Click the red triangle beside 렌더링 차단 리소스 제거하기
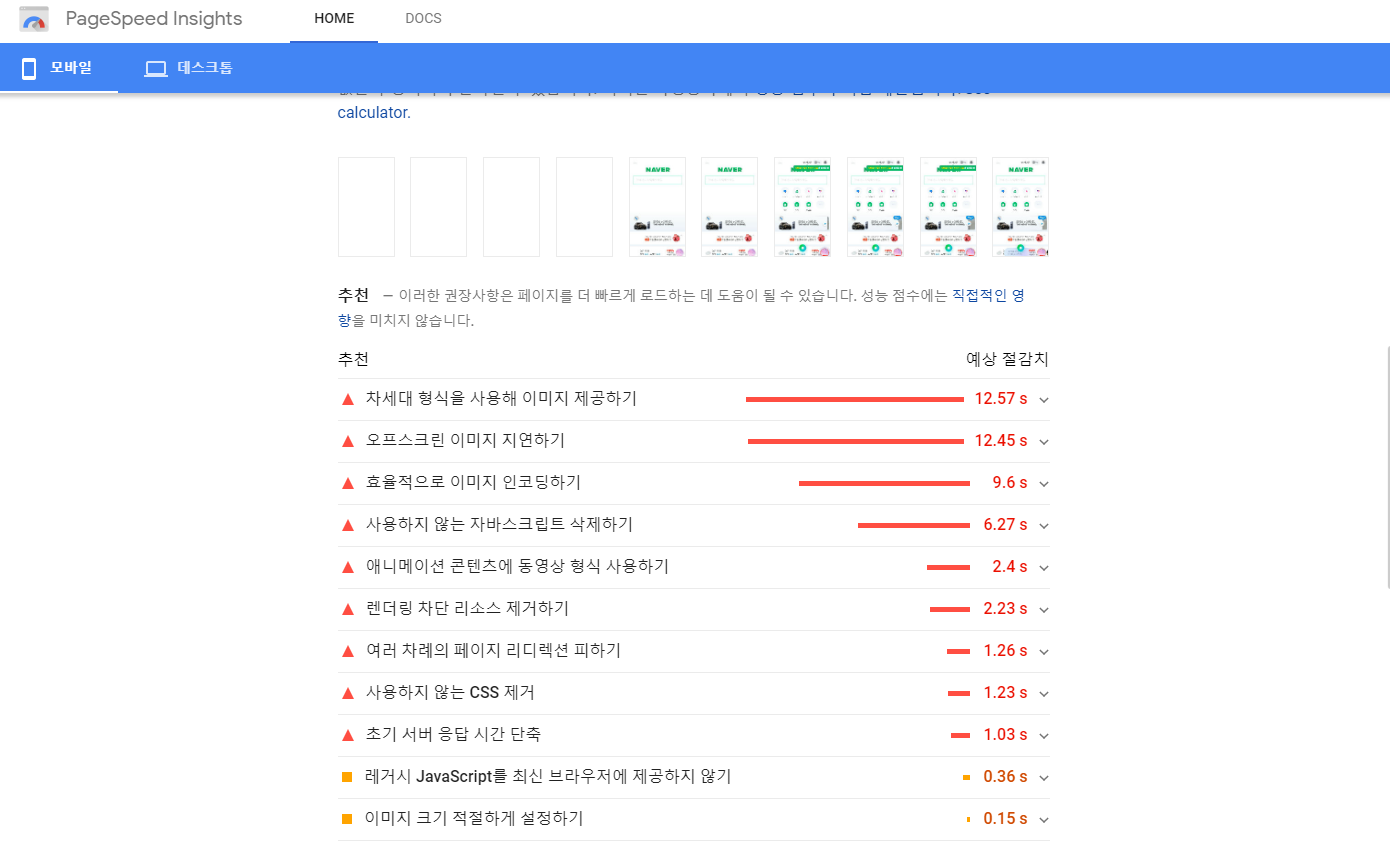Viewport: 1390px width, 850px height. click(x=347, y=608)
